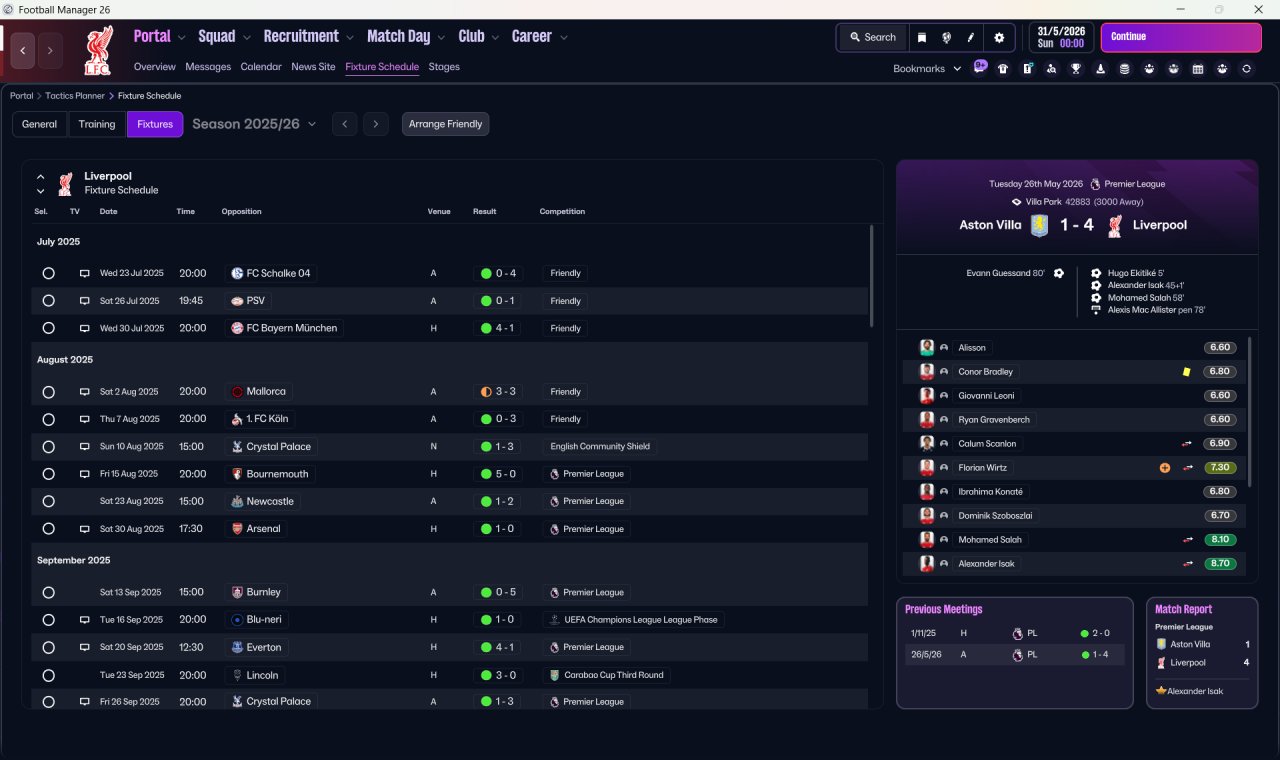Click substitution arrow icon for Calum Scanlon
Image resolution: width=1280 pixels, height=760 pixels.
point(1187,444)
